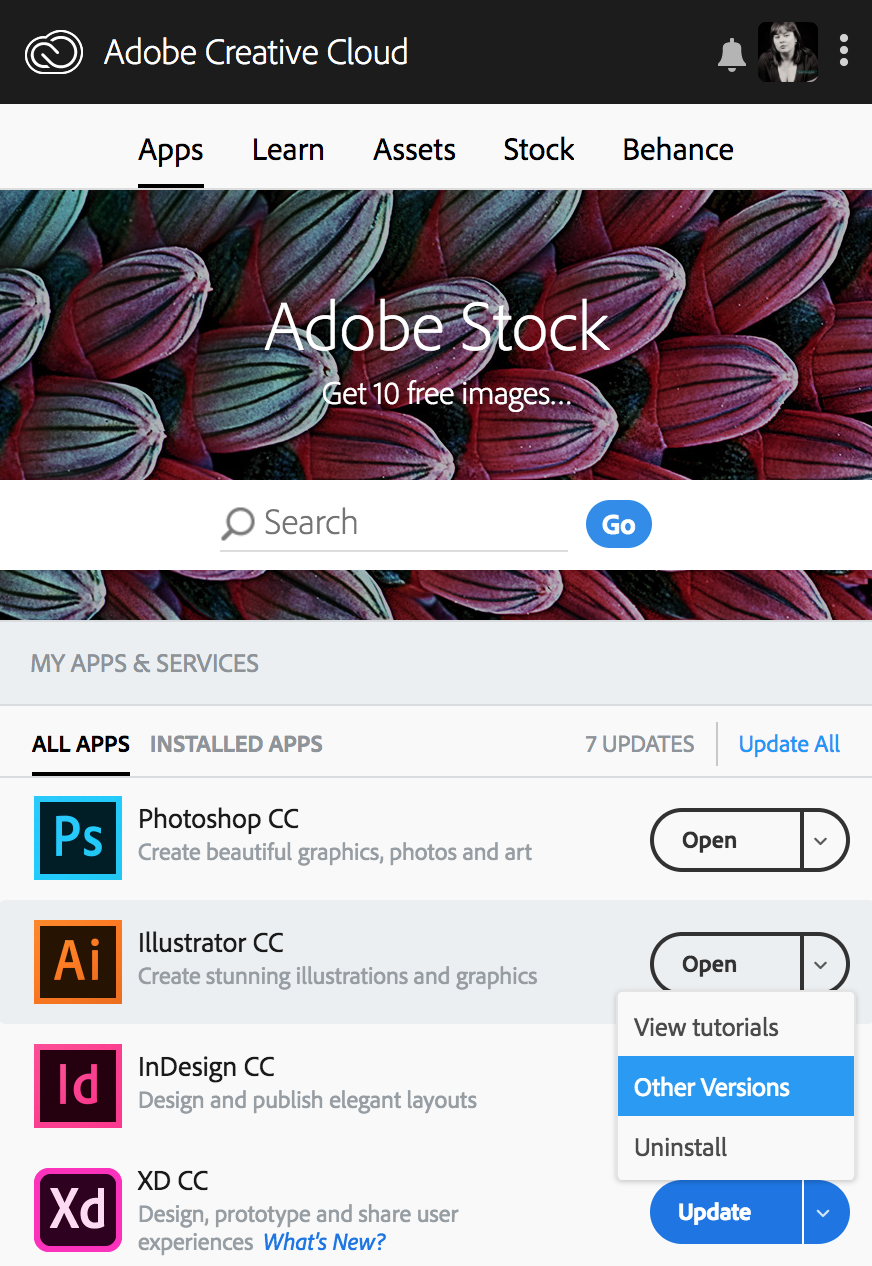Image resolution: width=872 pixels, height=1266 pixels.
Task: Click the search magnifier icon
Action: [x=238, y=523]
